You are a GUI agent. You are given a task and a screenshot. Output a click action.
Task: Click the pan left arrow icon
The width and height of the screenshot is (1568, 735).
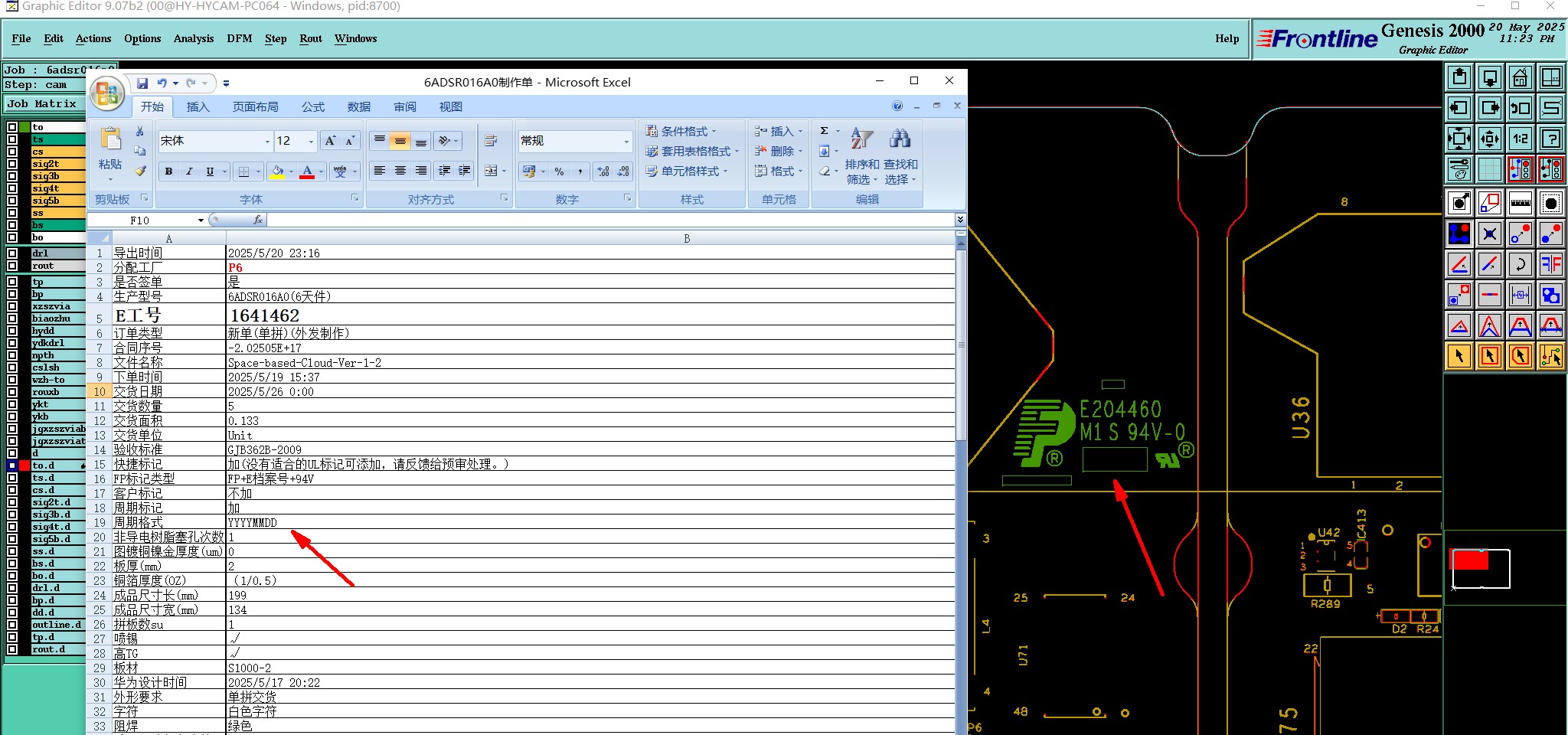(x=1459, y=108)
